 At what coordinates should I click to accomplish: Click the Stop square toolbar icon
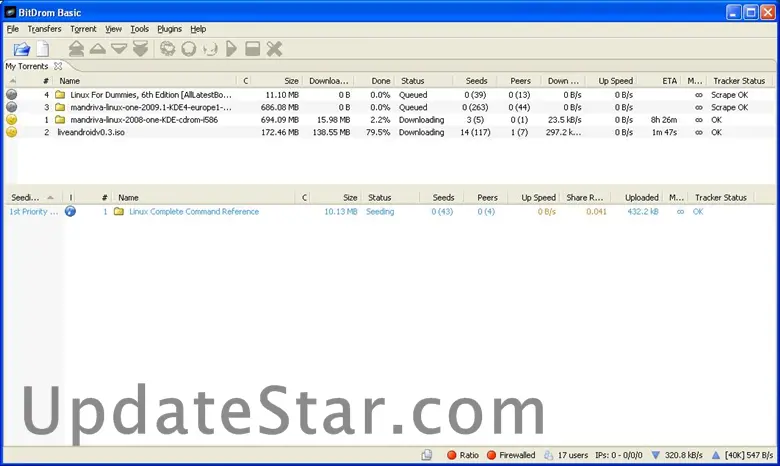pos(253,49)
